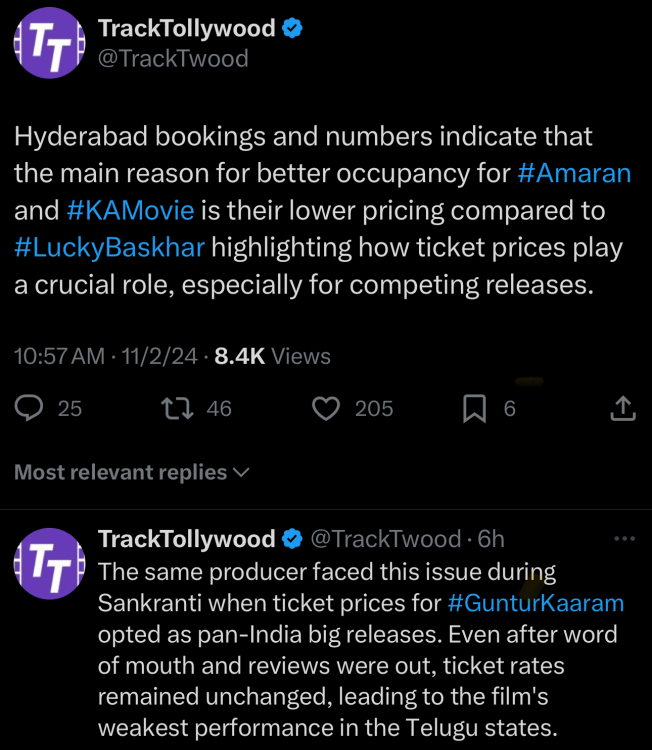Tap the @TrackTwood handle under the main name

click(x=173, y=59)
